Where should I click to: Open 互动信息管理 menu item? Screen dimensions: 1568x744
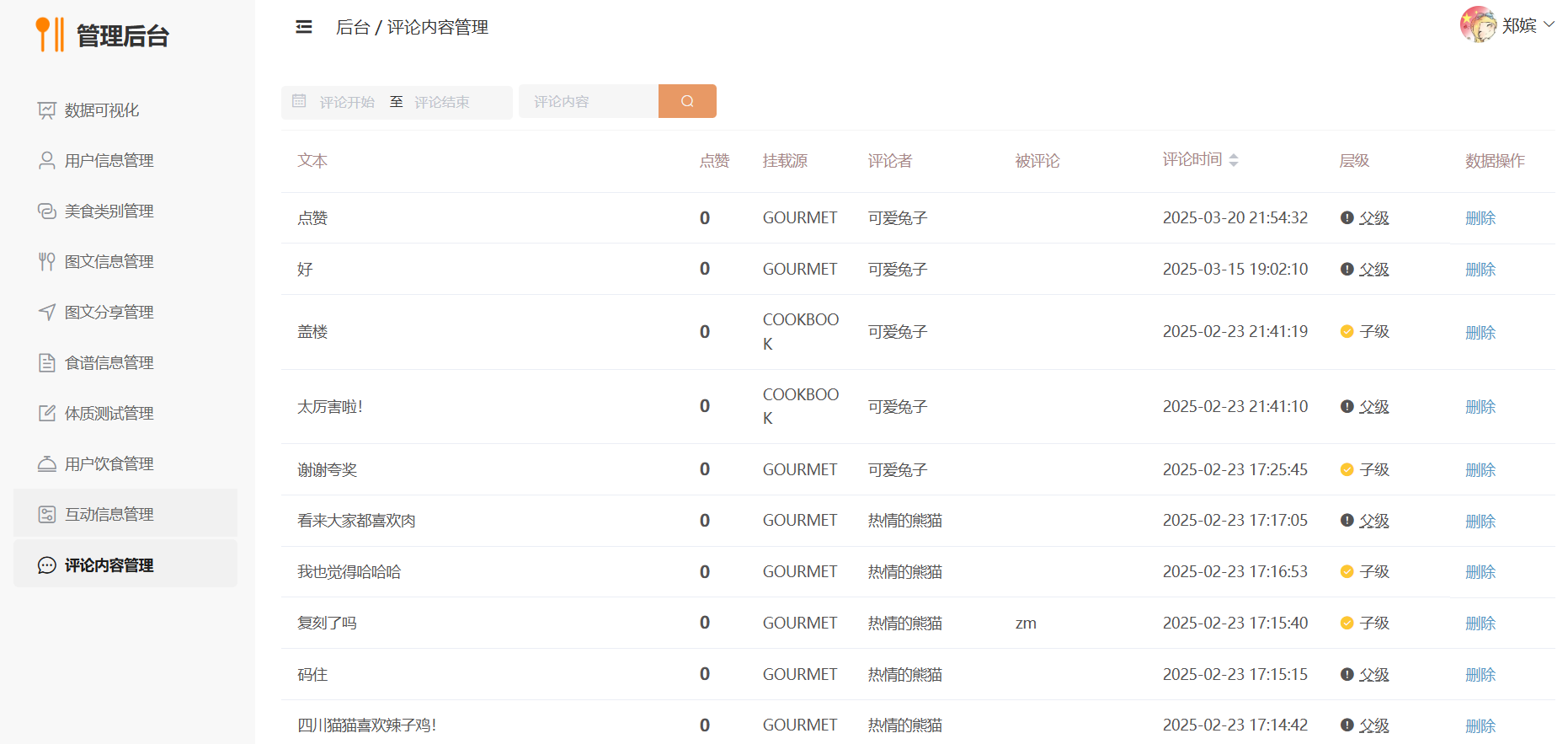click(x=125, y=513)
